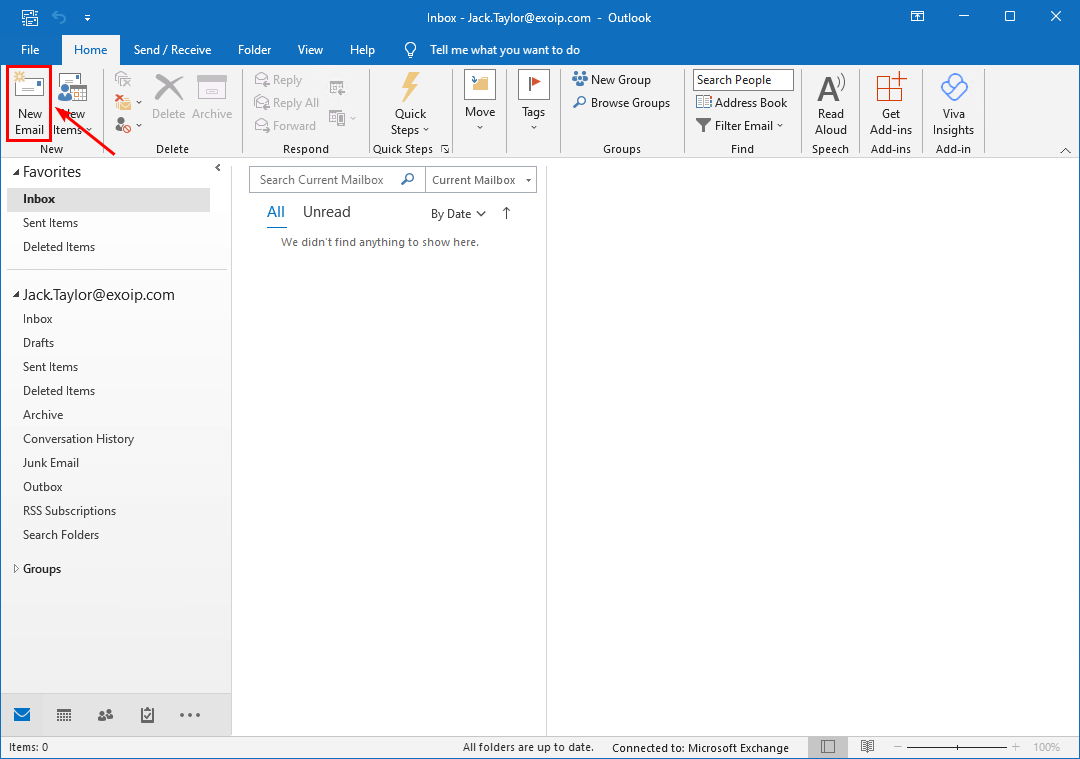This screenshot has width=1080, height=759.
Task: Click Get Add-ins
Action: (891, 104)
